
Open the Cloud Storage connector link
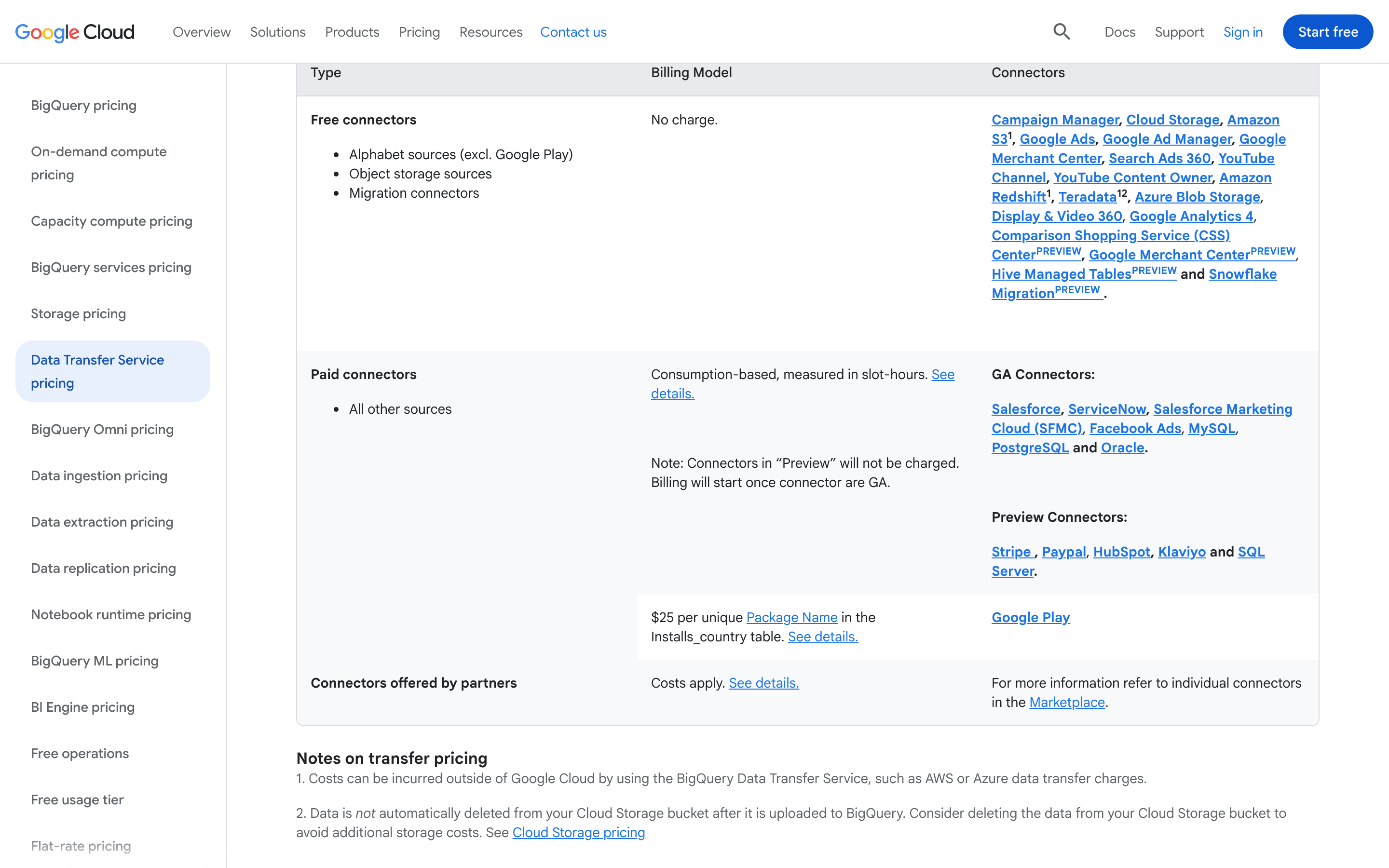click(x=1172, y=120)
